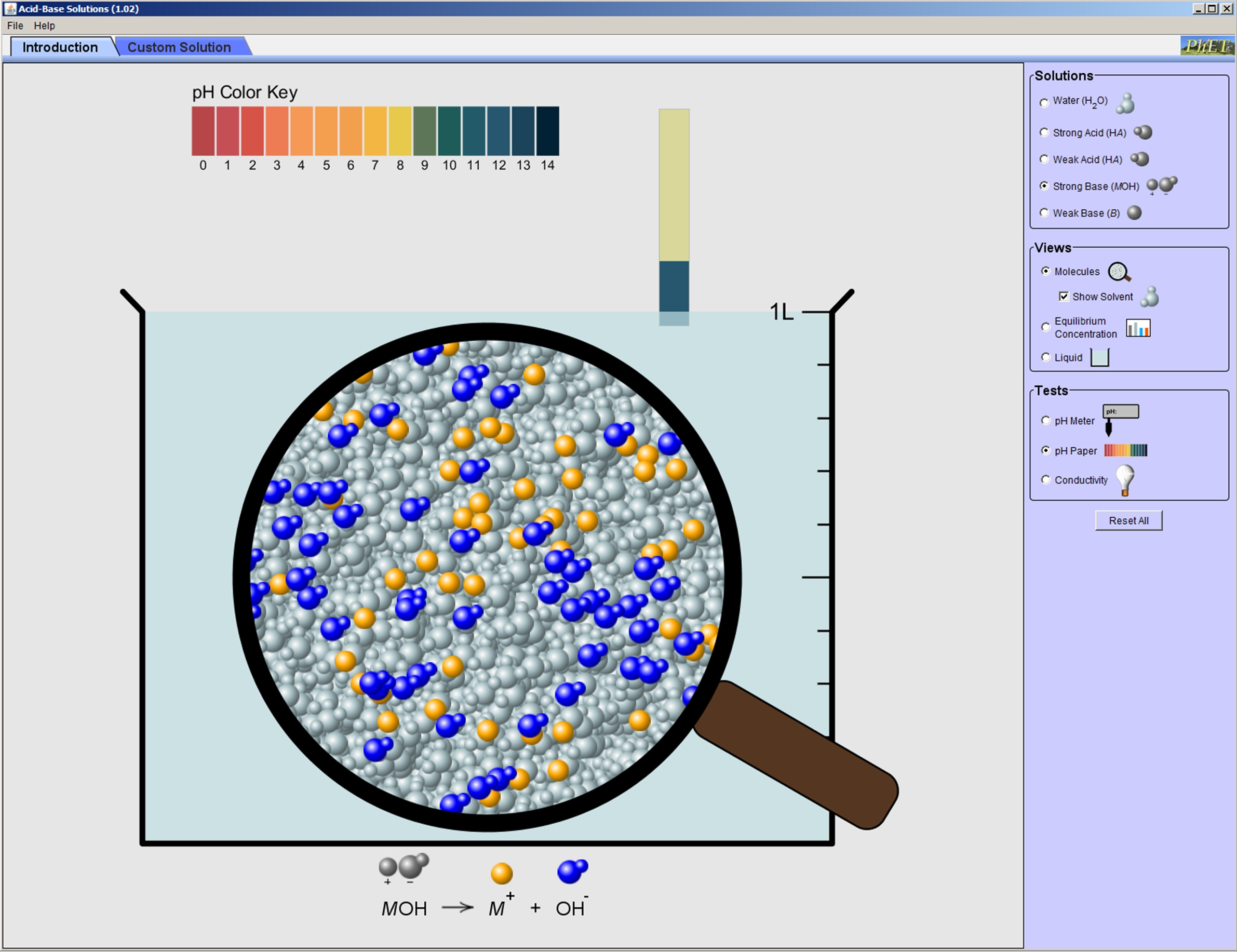
Task: Click the magnifying glass Molecules icon
Action: 1119,272
